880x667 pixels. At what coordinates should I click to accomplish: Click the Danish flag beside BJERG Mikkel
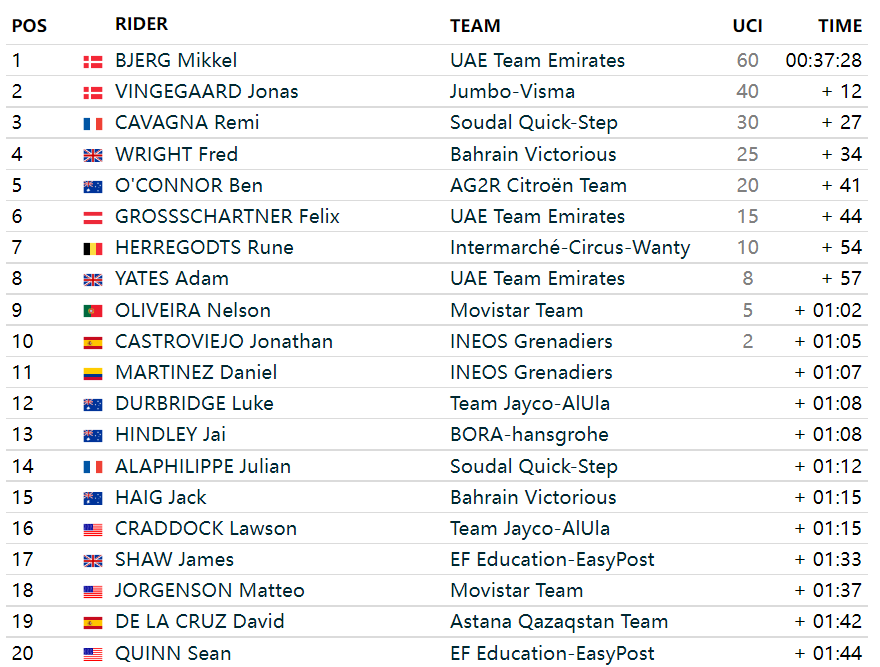pos(93,62)
